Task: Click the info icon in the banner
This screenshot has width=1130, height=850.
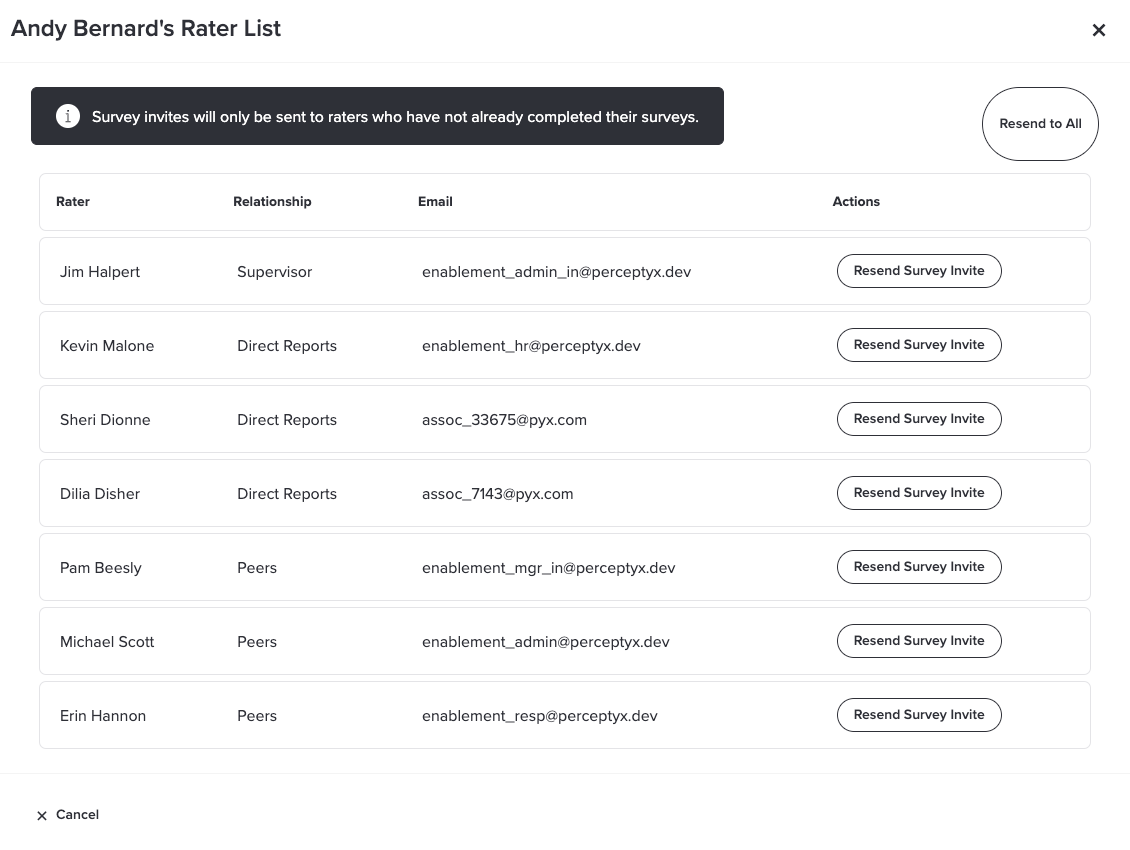Action: [68, 116]
